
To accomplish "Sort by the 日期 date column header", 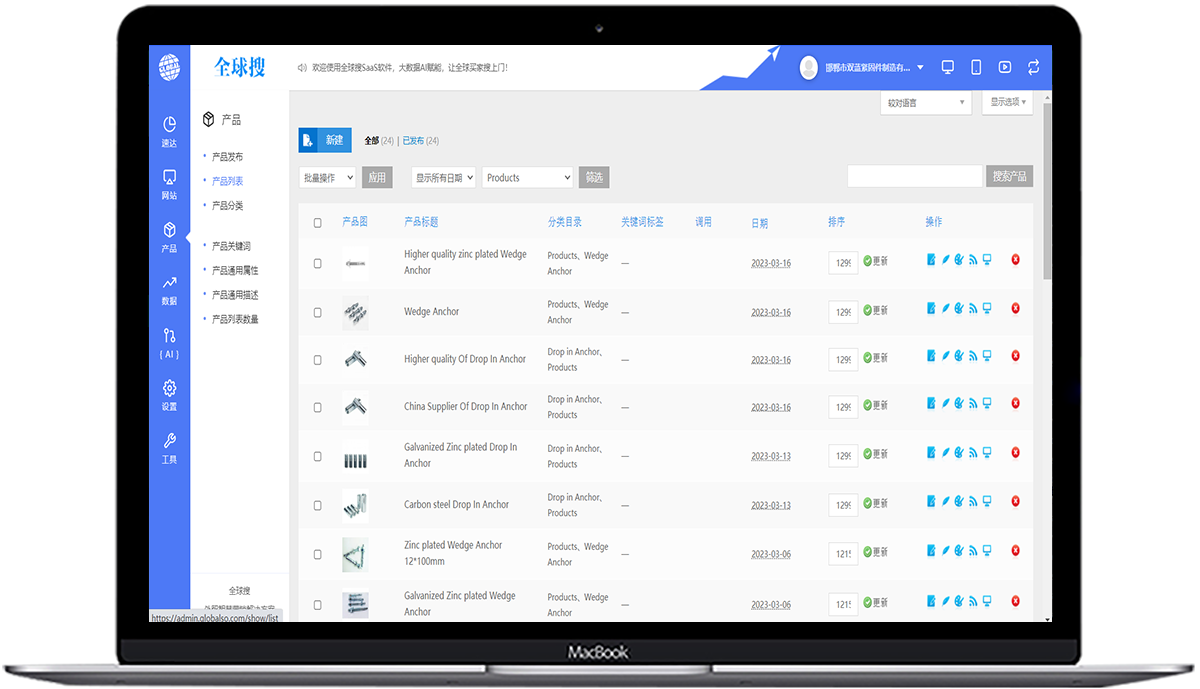I will pos(760,223).
